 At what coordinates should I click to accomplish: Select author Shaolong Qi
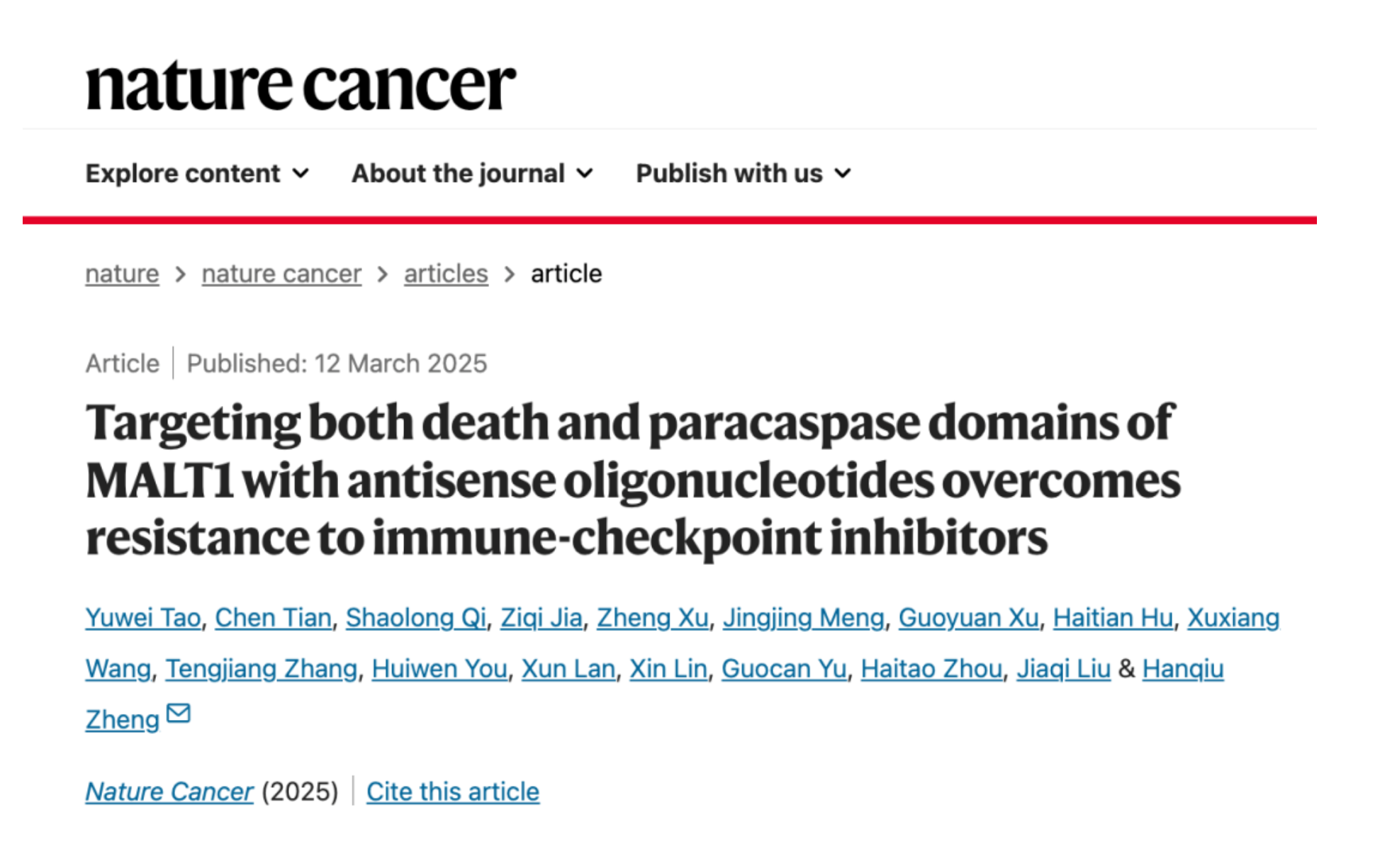(x=416, y=618)
